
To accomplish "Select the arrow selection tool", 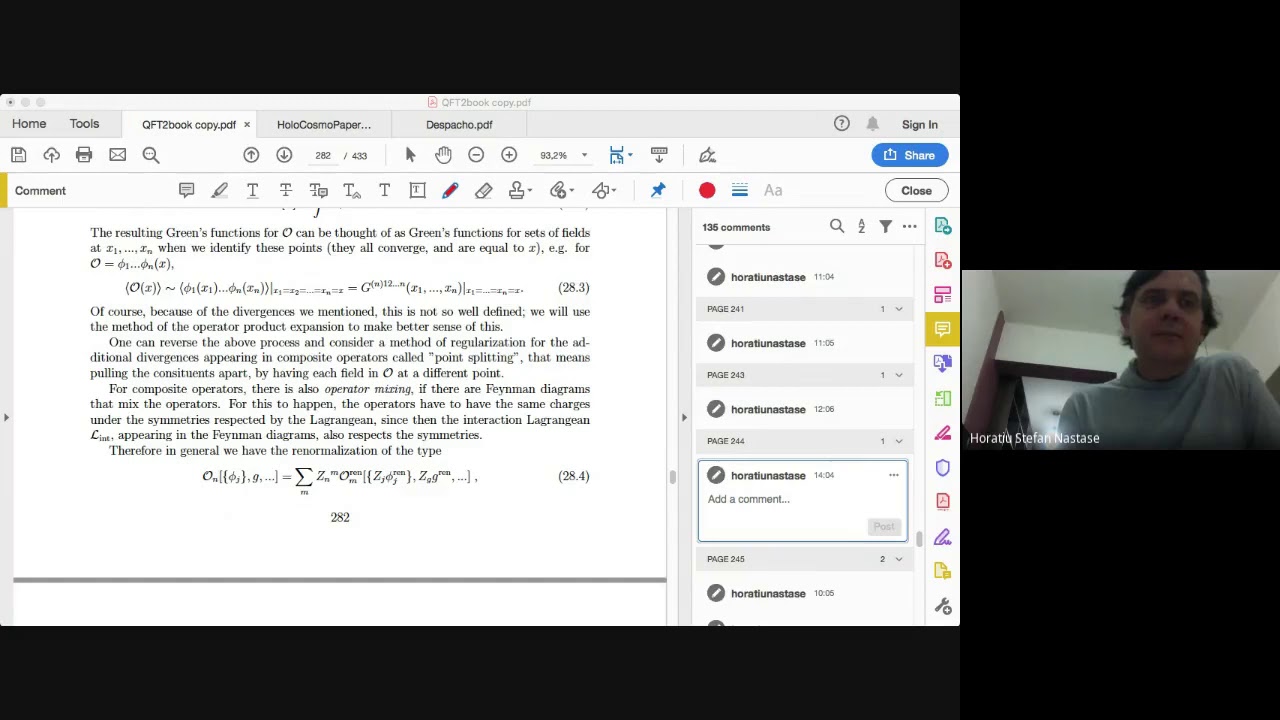I will [x=410, y=155].
